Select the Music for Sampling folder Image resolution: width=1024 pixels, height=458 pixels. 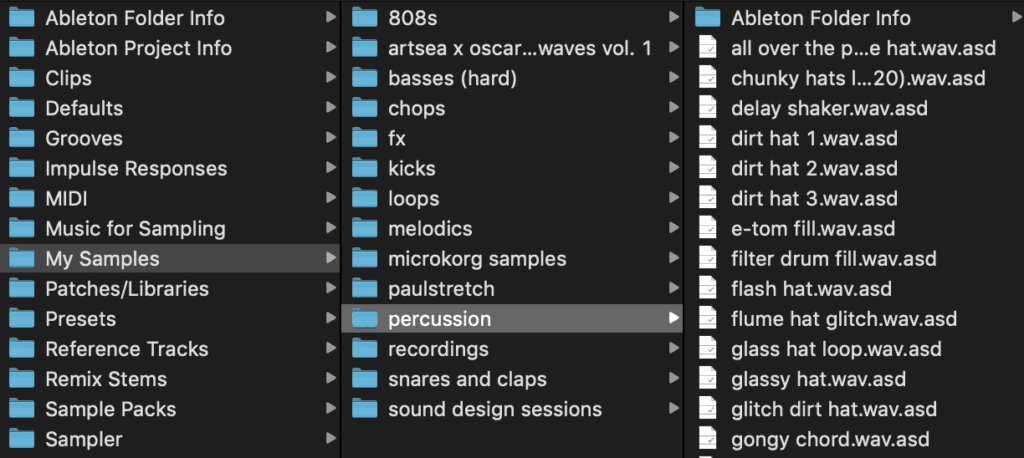pos(135,229)
